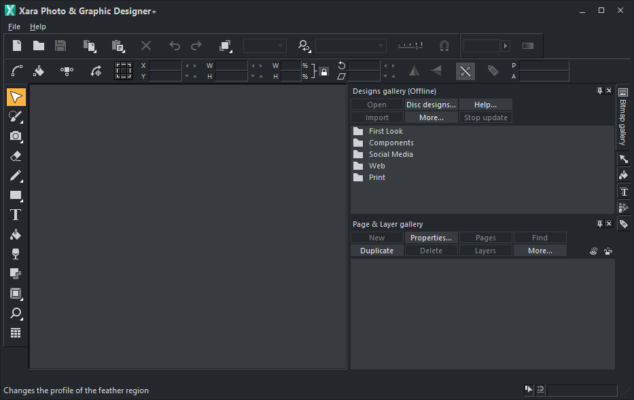Click the rotate handle icon in info bar
The height and width of the screenshot is (400, 634).
[x=96, y=71]
